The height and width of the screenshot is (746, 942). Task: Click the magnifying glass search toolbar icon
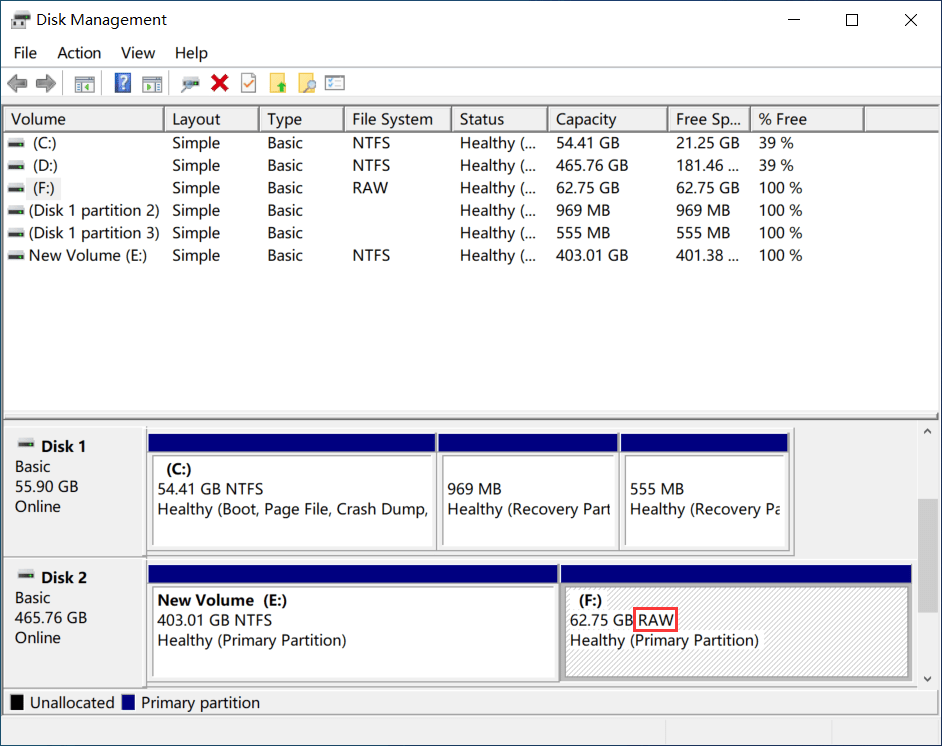307,84
